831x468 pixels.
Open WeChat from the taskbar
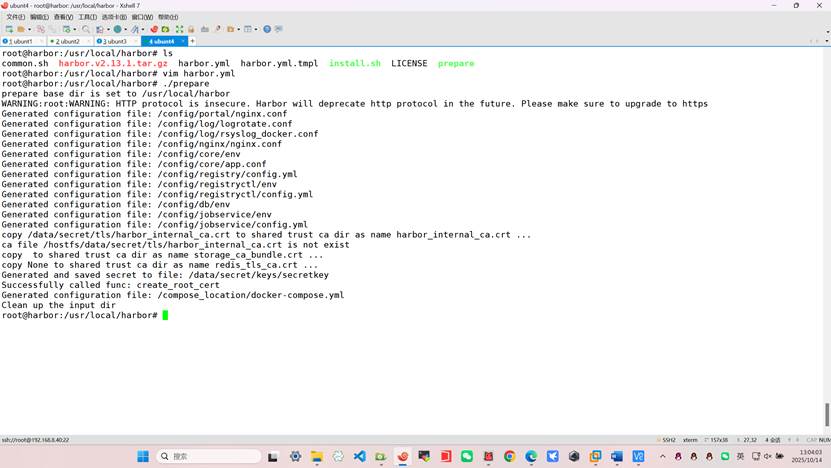point(467,456)
